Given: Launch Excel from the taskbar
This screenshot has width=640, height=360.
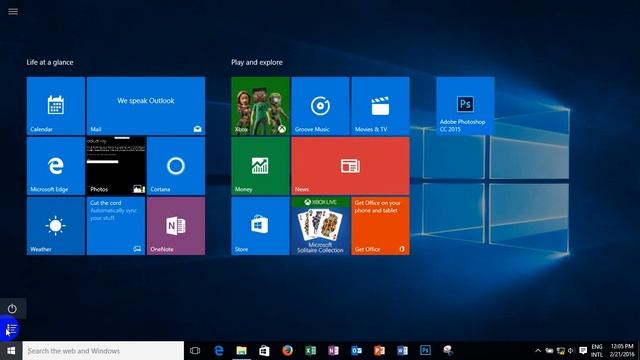Looking at the screenshot, I should click(310, 351).
